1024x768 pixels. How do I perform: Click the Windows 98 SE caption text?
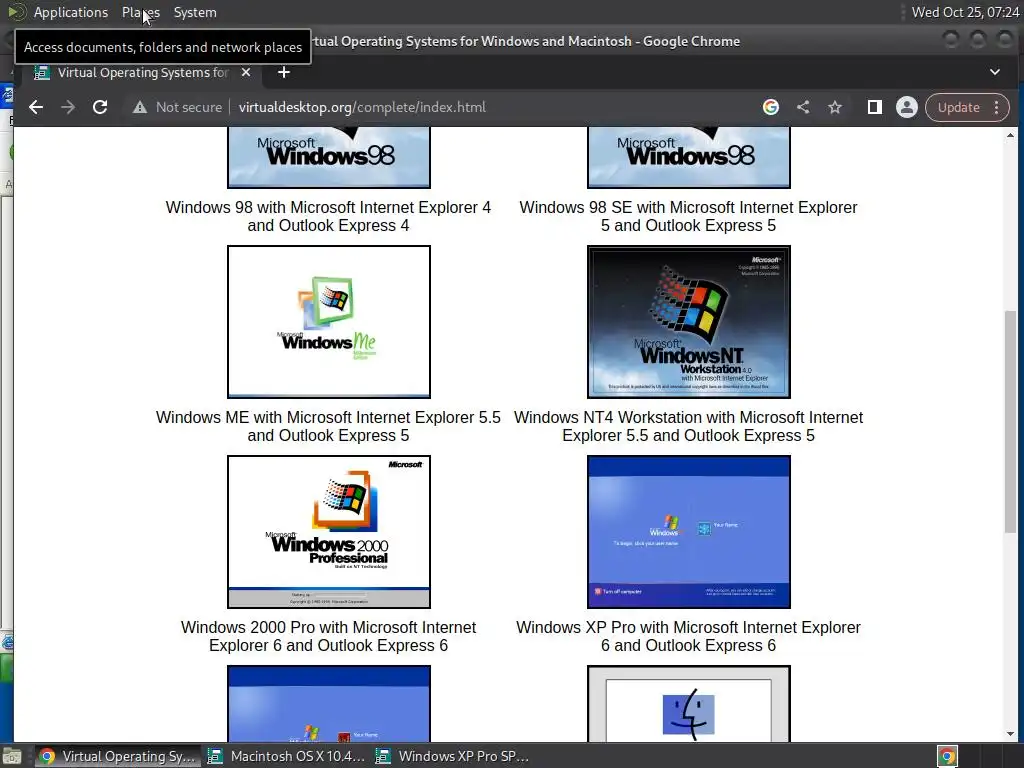pyautogui.click(x=688, y=216)
